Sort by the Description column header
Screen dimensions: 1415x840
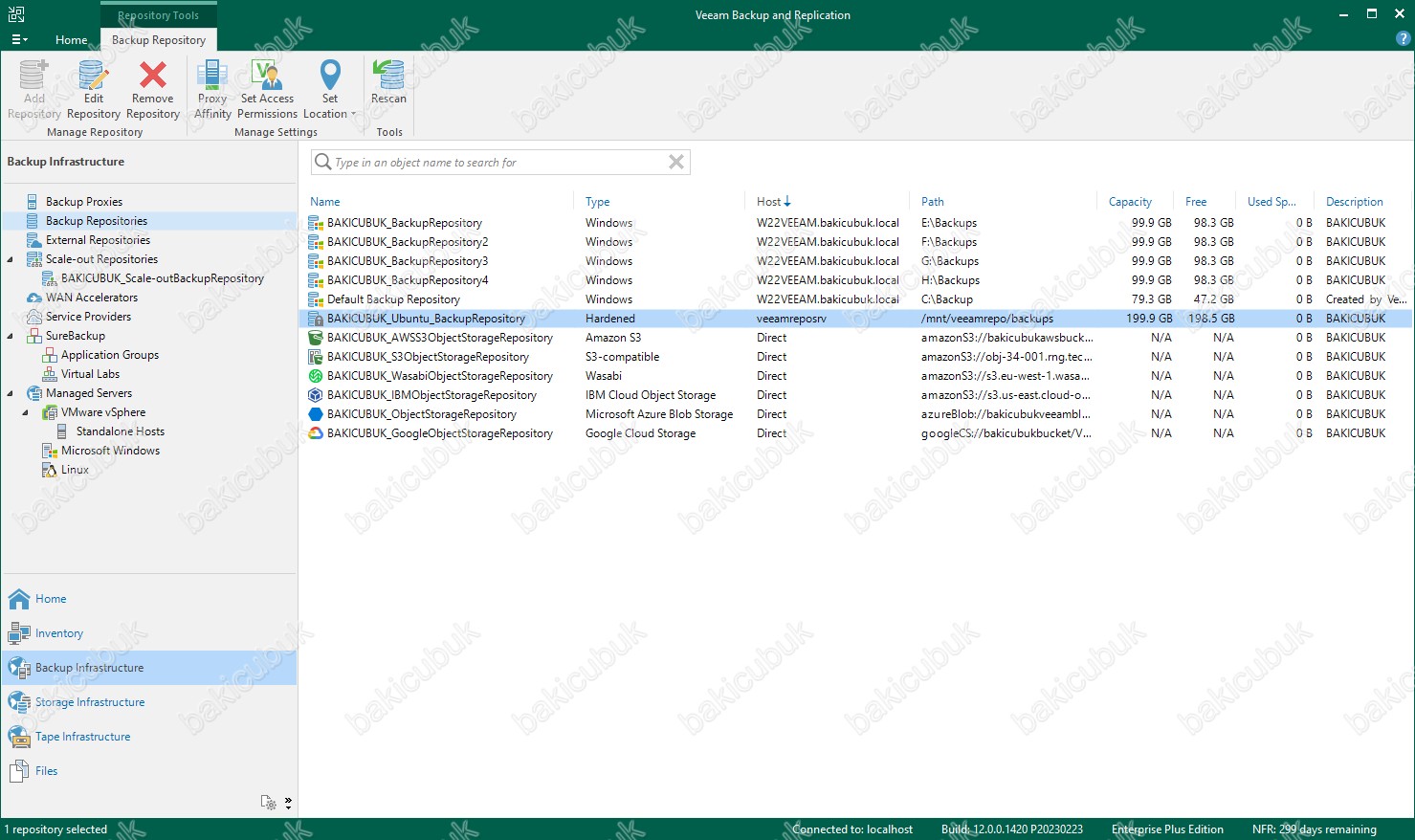pos(1355,202)
